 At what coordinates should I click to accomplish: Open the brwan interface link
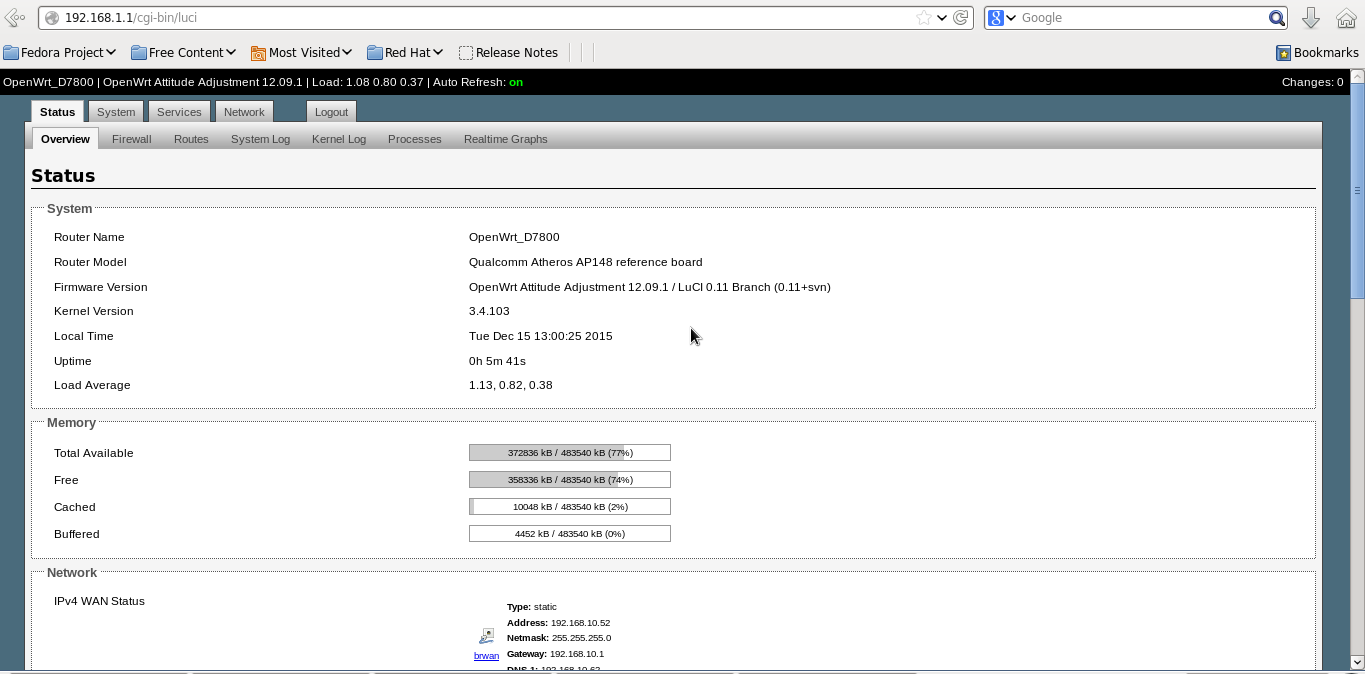(x=486, y=656)
